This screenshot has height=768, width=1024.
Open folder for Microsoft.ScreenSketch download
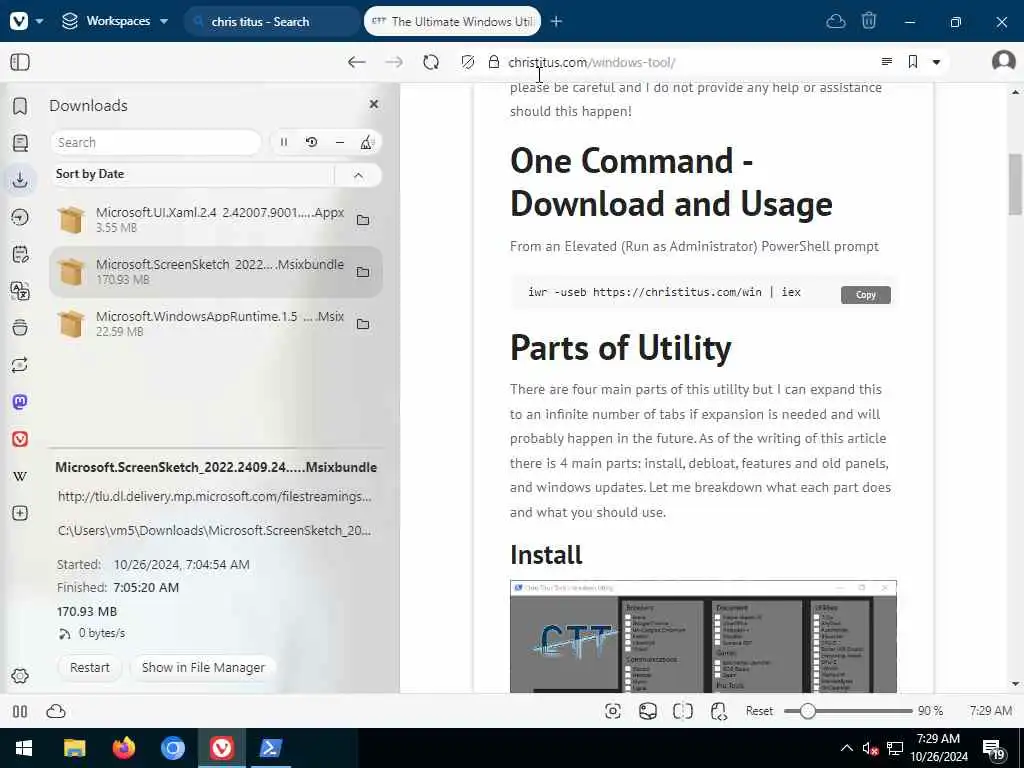(x=363, y=272)
